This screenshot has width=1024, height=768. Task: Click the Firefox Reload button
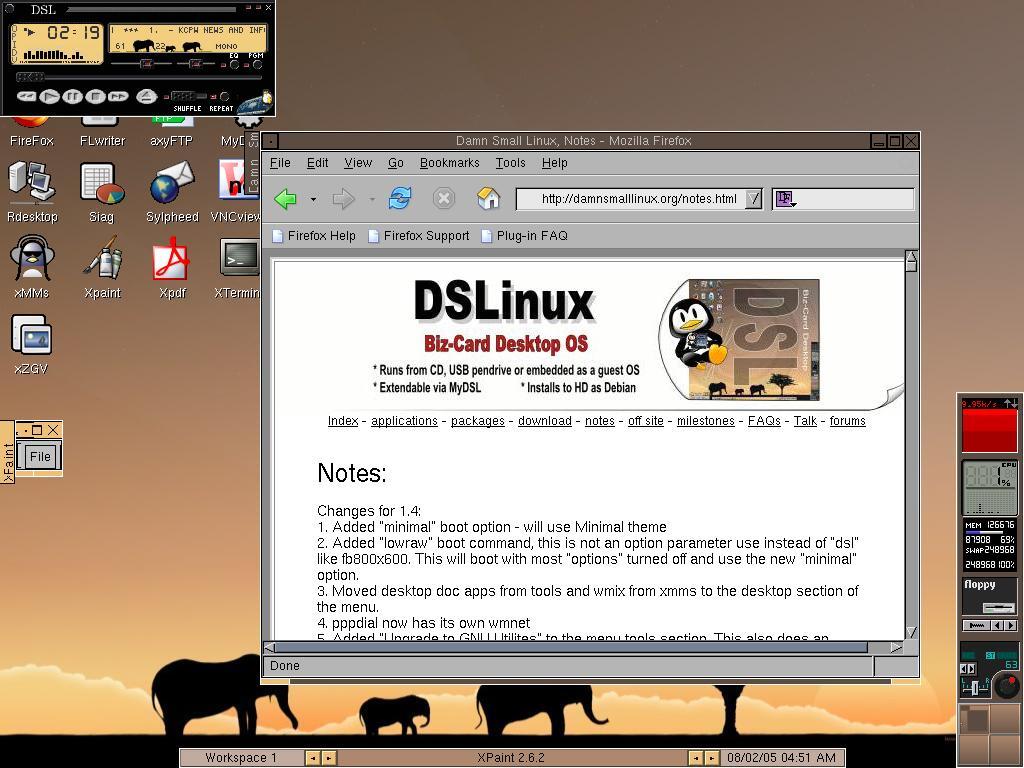coord(400,198)
